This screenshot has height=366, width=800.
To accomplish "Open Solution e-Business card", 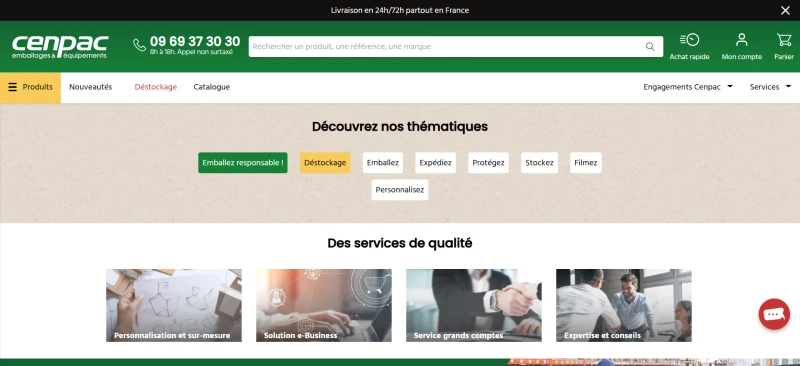I will tap(324, 305).
